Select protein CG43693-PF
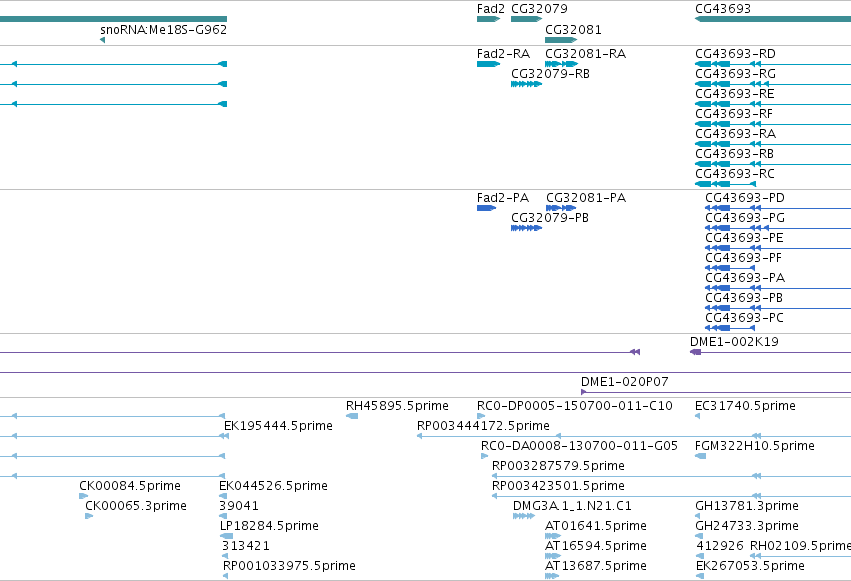This screenshot has height=581, width=851. pos(730,268)
